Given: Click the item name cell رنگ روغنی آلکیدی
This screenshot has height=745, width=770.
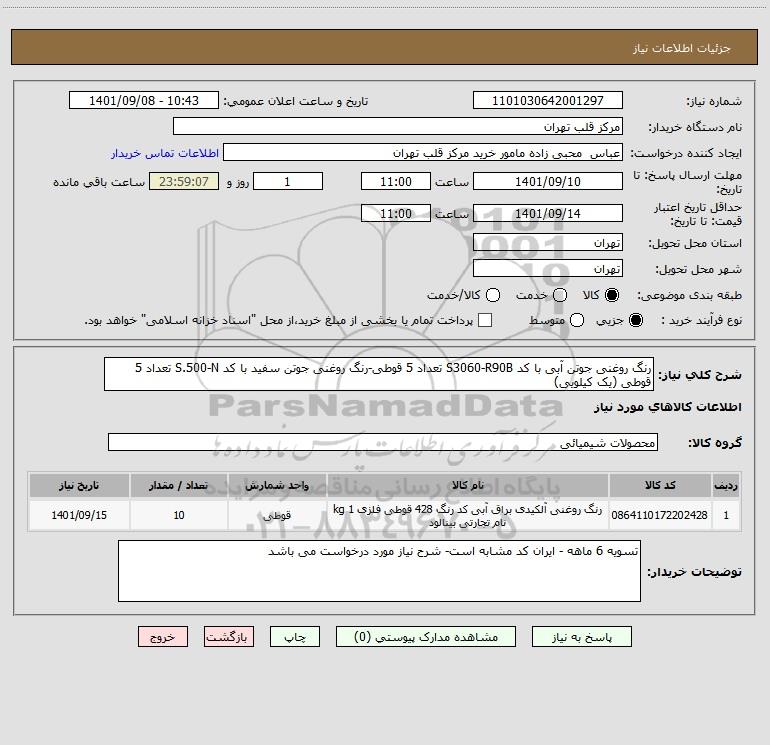Looking at the screenshot, I should pos(468,515).
